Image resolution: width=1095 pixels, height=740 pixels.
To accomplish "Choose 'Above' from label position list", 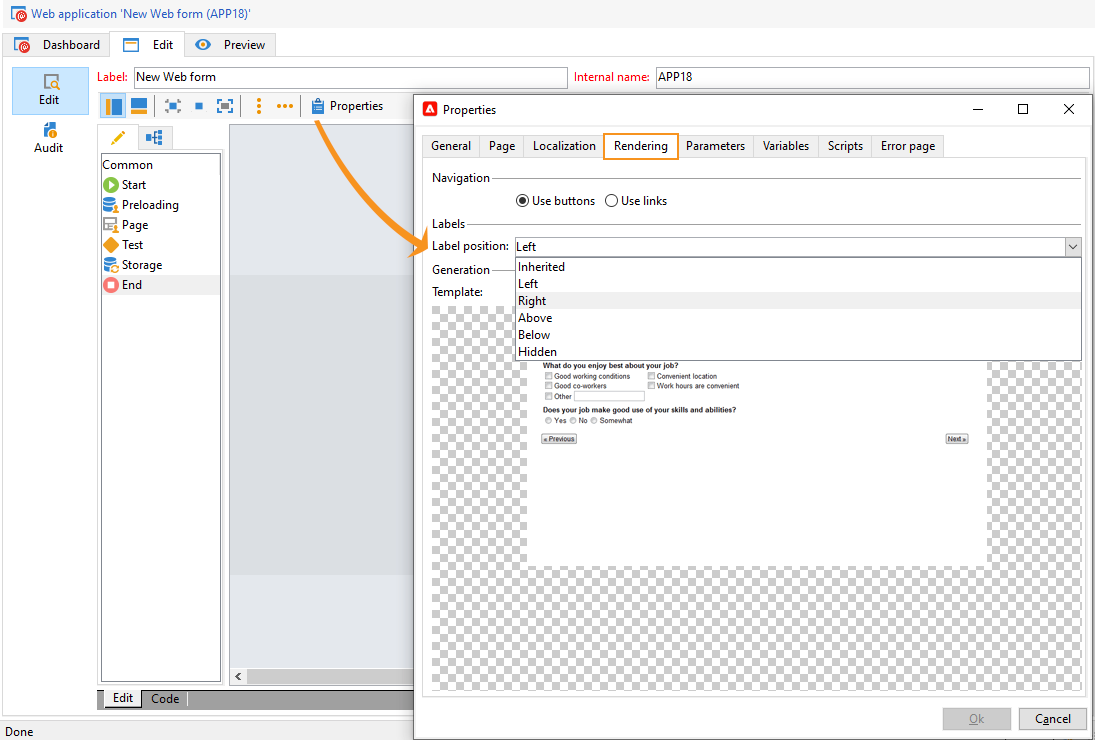I will pyautogui.click(x=535, y=318).
